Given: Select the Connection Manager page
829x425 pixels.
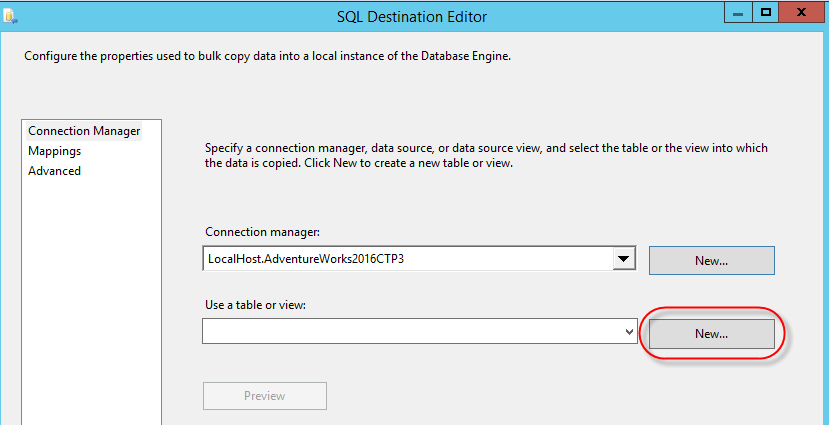Looking at the screenshot, I should (x=84, y=131).
